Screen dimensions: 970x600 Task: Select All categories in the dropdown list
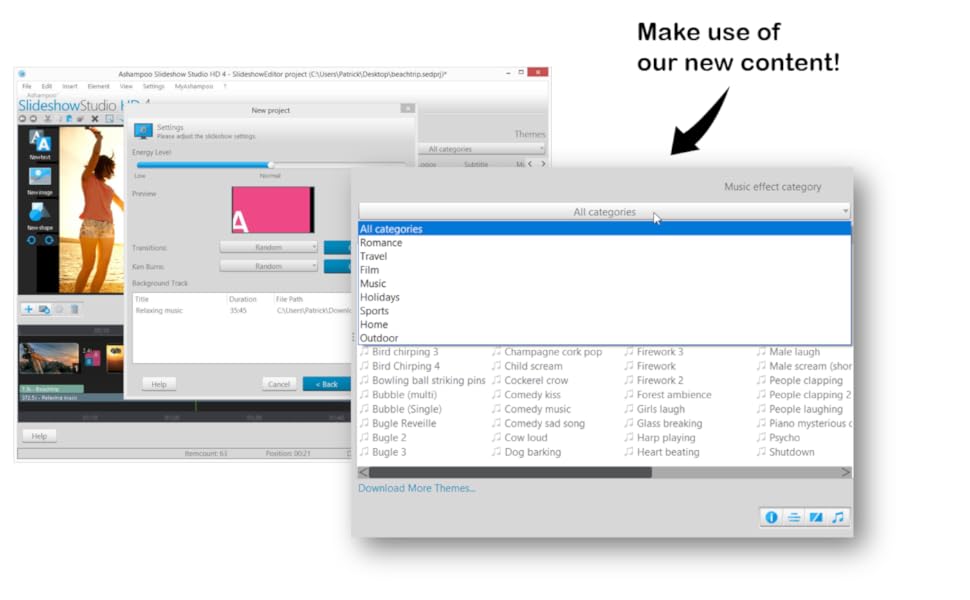604,229
